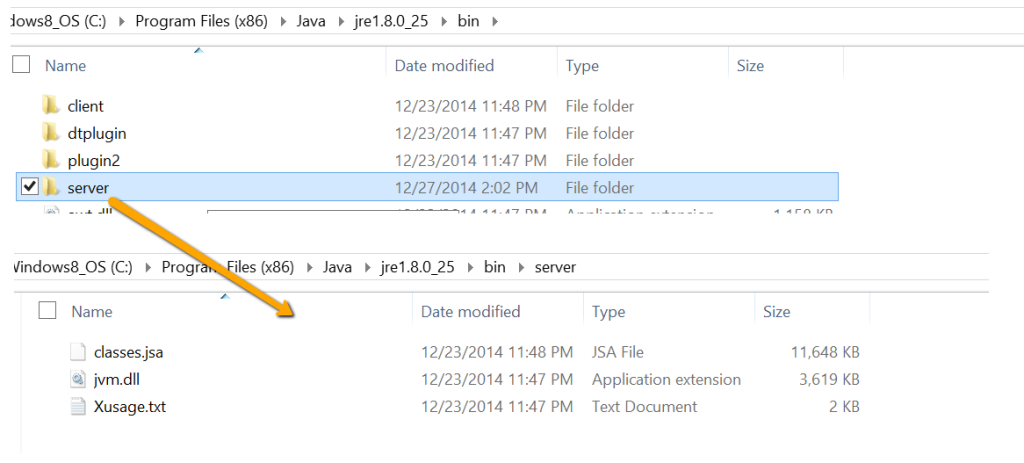Sort bottom list by Type column

tap(608, 311)
